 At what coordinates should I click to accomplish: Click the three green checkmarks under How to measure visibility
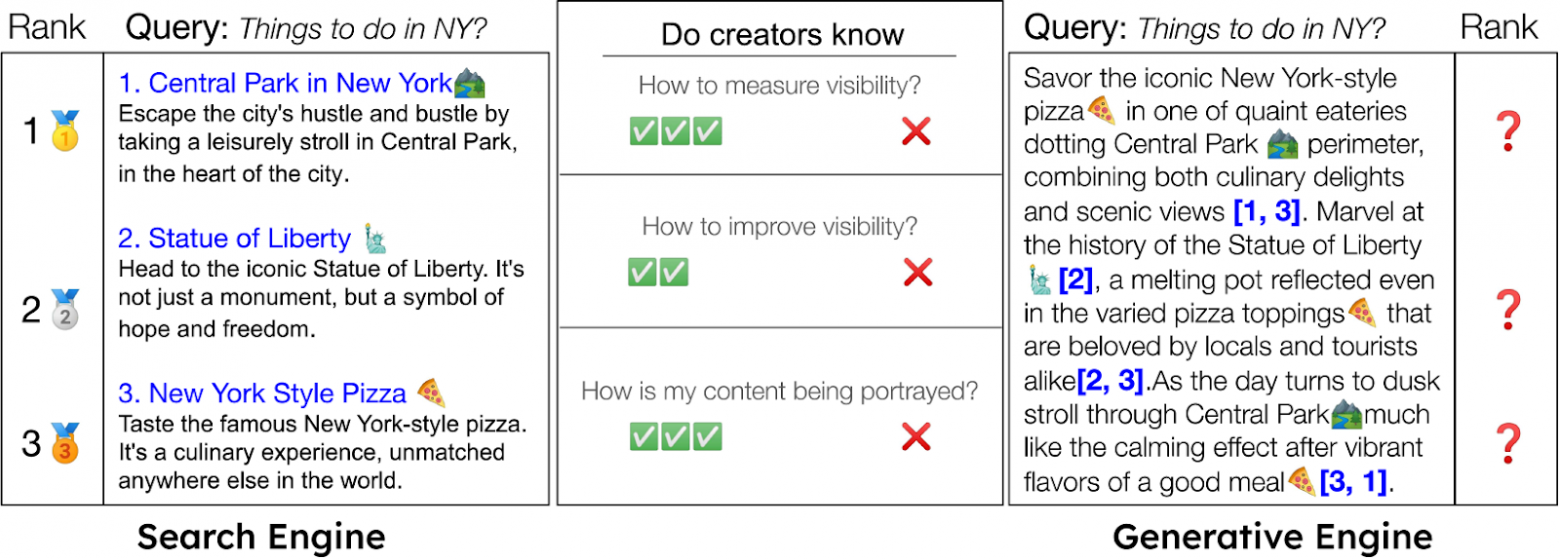[x=675, y=131]
